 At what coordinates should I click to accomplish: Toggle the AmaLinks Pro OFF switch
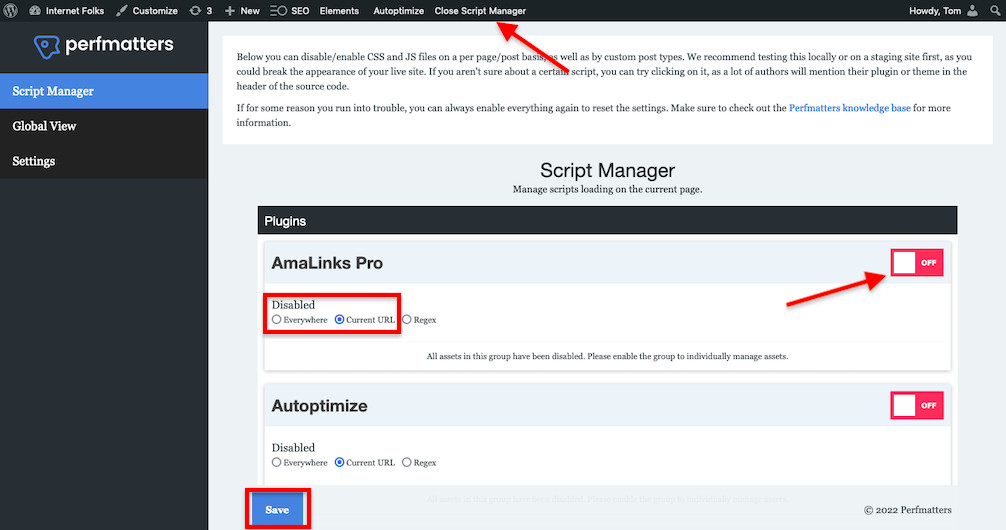[916, 263]
